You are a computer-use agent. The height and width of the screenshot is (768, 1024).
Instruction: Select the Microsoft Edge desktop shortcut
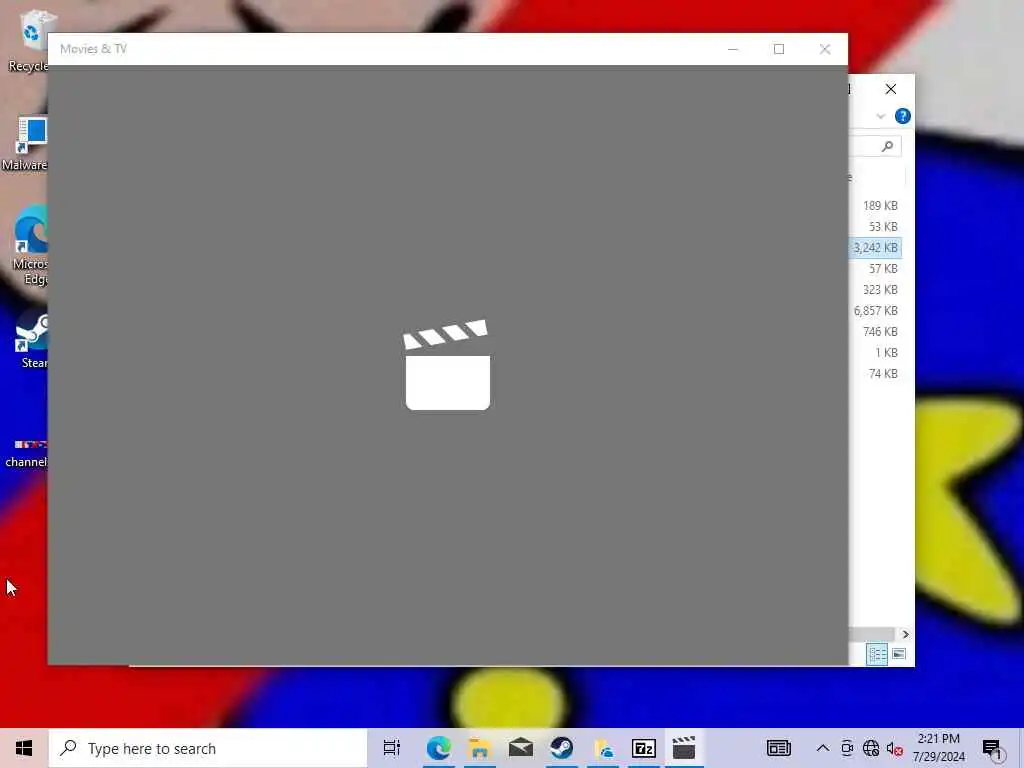(x=29, y=245)
